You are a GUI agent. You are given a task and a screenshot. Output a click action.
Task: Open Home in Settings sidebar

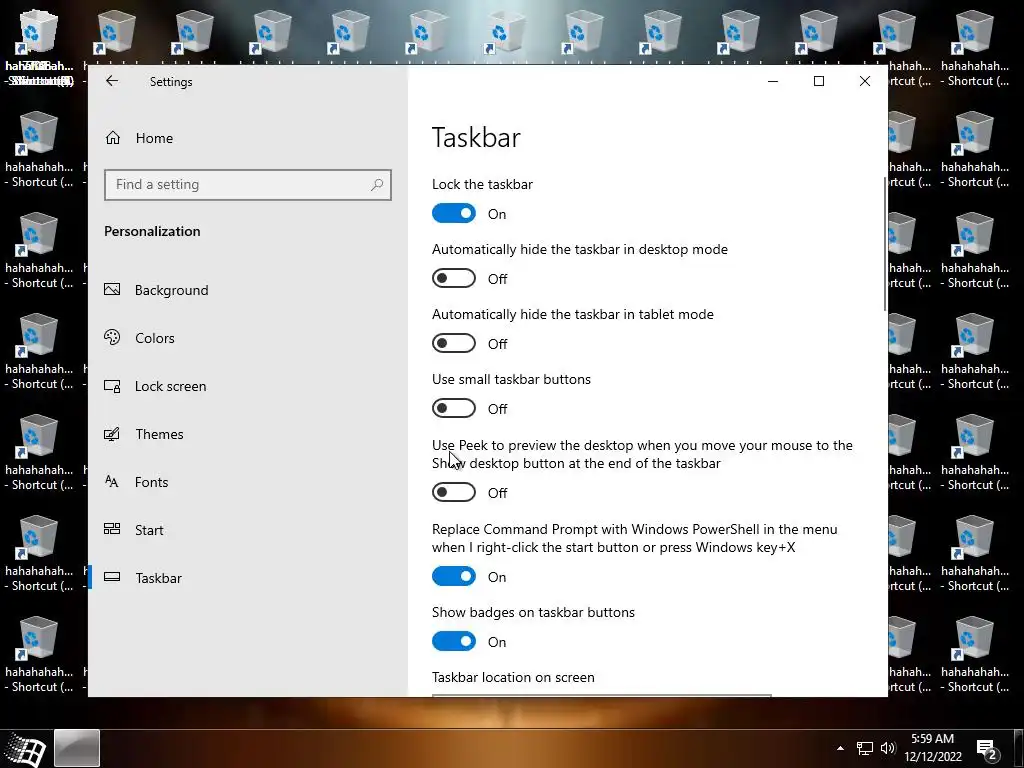click(154, 138)
